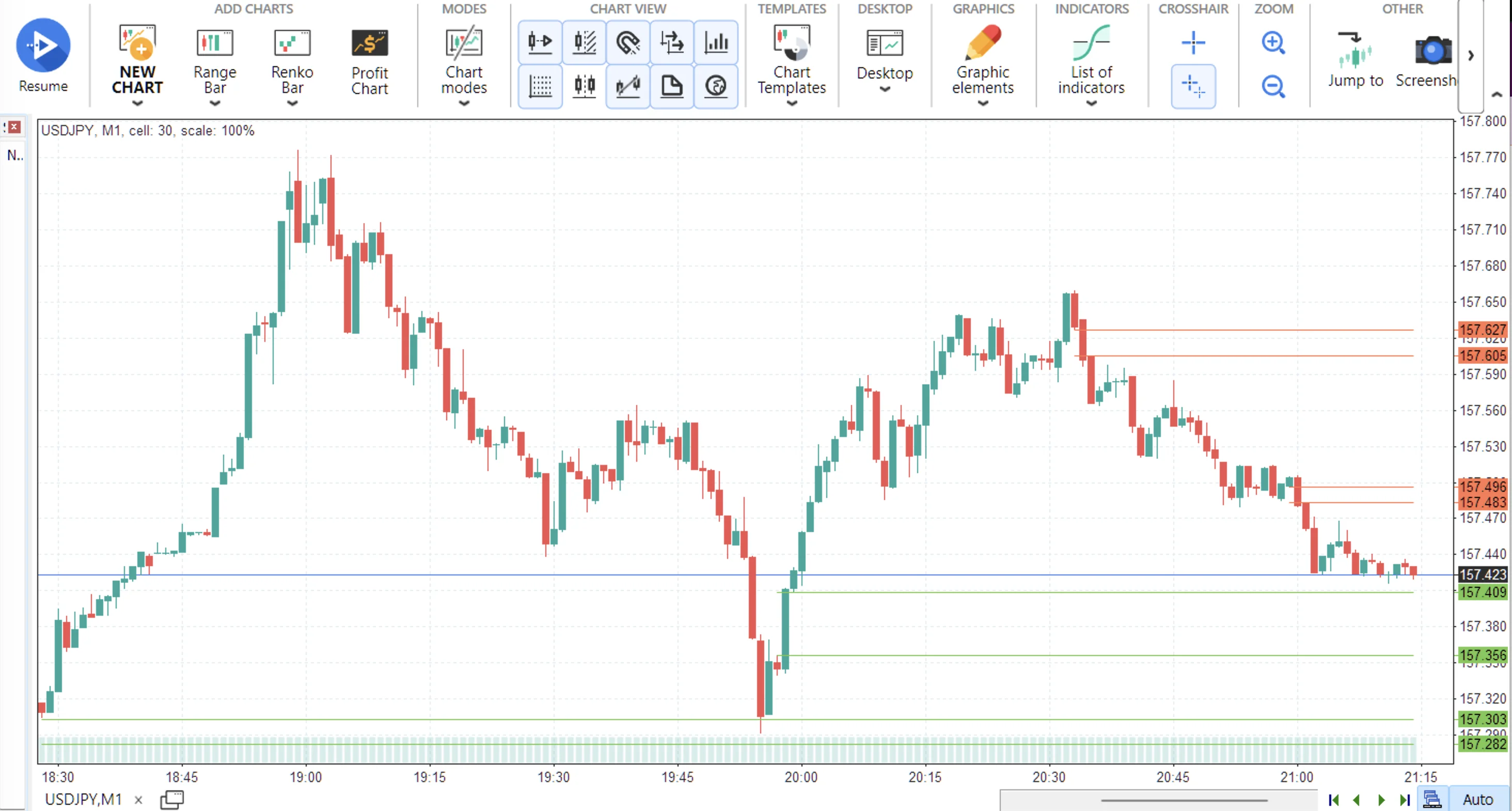Toggle the magnet mode
This screenshot has width=1512, height=811.
pyautogui.click(x=628, y=42)
